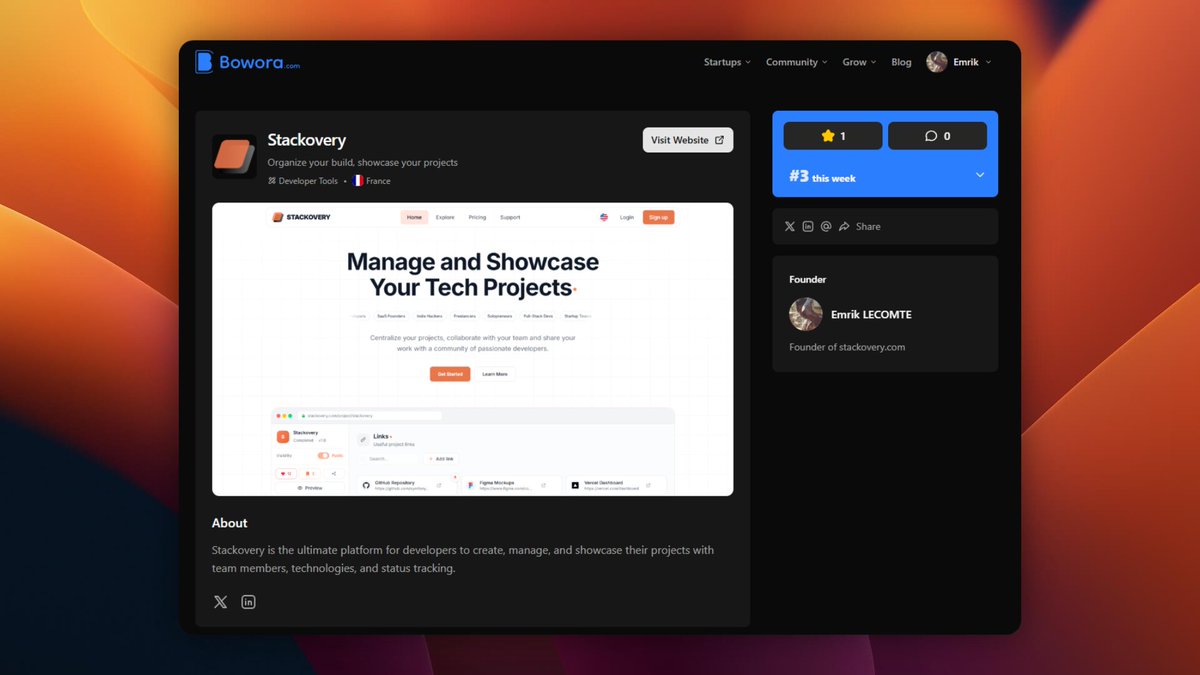Open the X profile icon under About
Image resolution: width=1200 pixels, height=675 pixels.
(221, 602)
